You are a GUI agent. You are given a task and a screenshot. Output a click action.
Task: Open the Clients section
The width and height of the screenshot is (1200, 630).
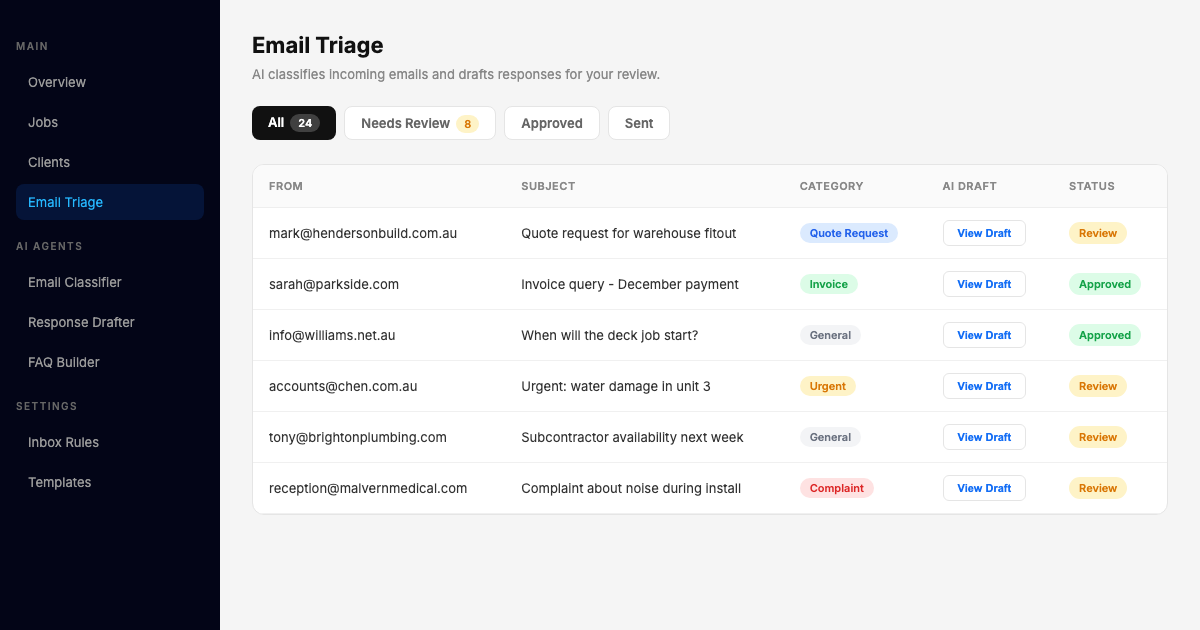(49, 162)
